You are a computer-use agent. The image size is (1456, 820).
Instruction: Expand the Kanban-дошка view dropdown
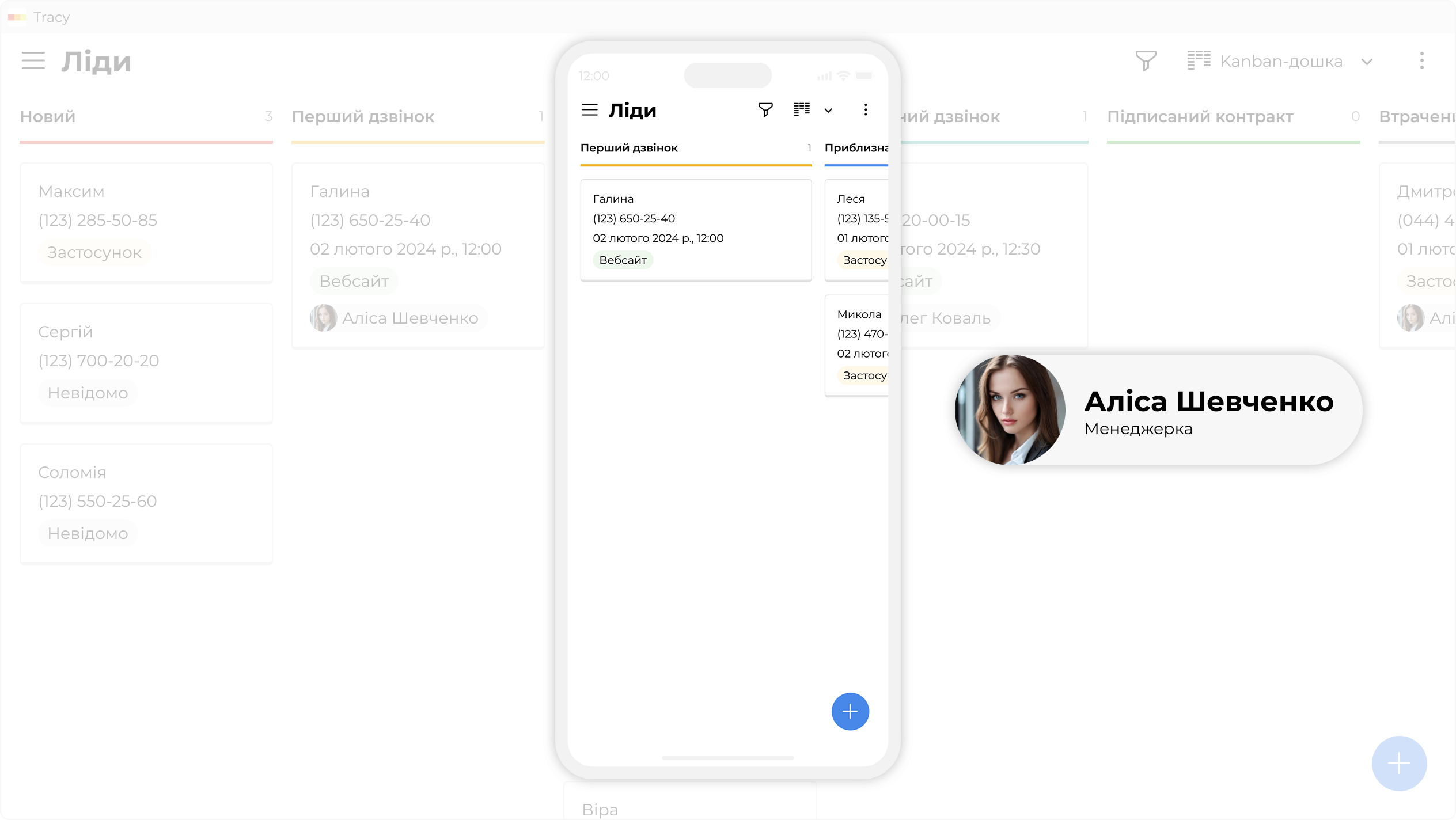pos(1367,62)
